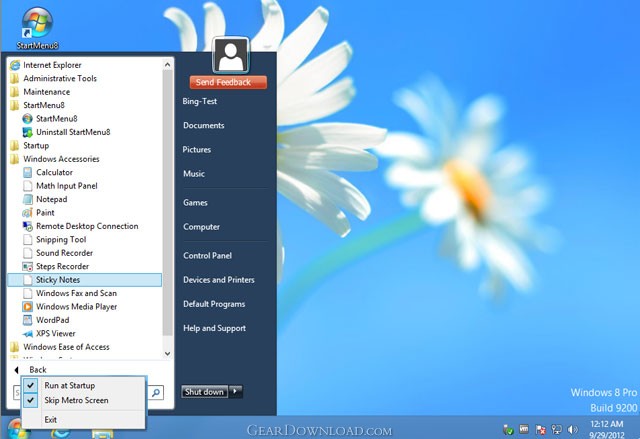Screen dimensions: 640x439
Task: Click the volume speaker tray icon
Action: point(573,430)
